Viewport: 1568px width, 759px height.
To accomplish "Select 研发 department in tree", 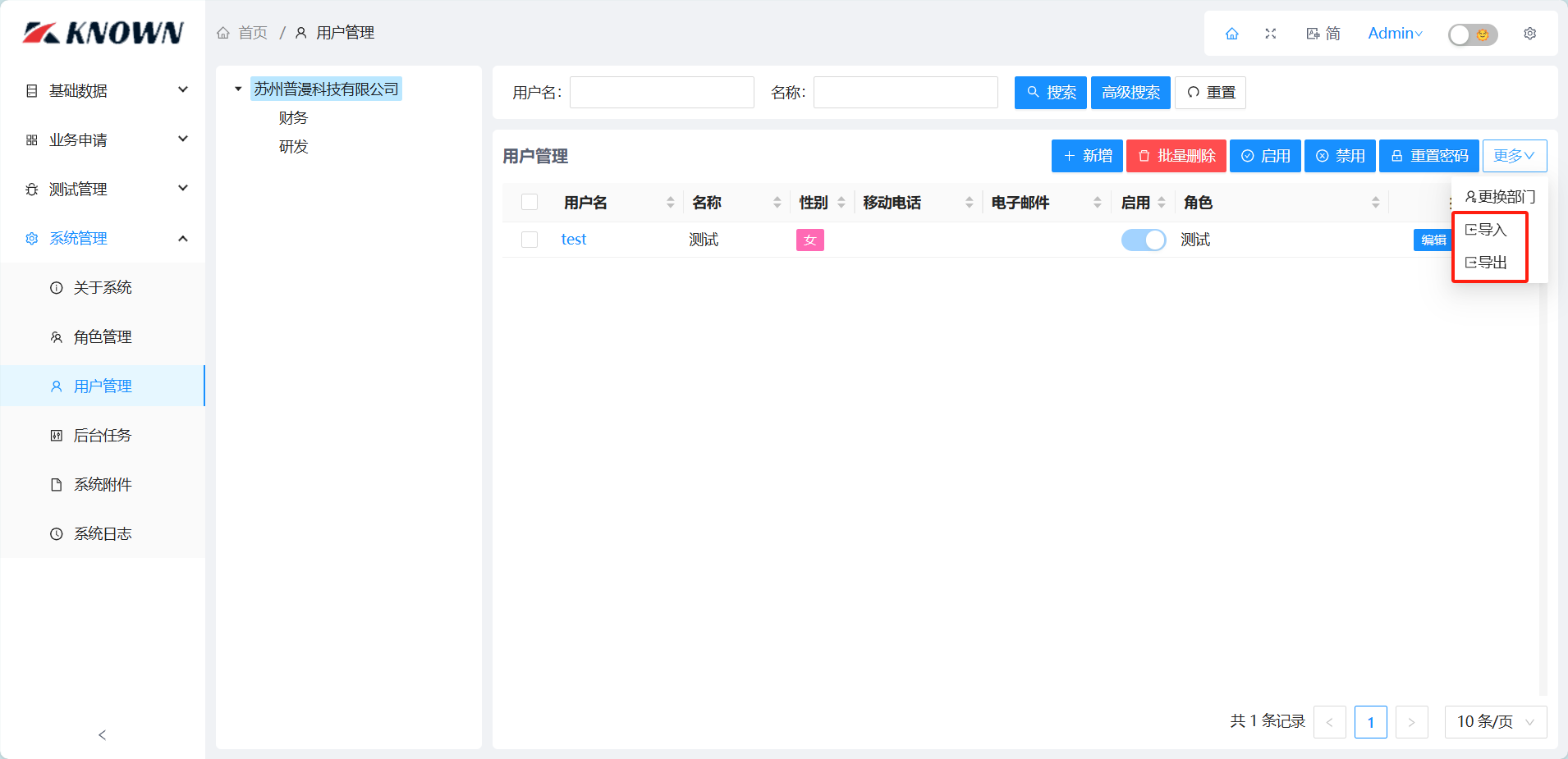I will (x=293, y=147).
